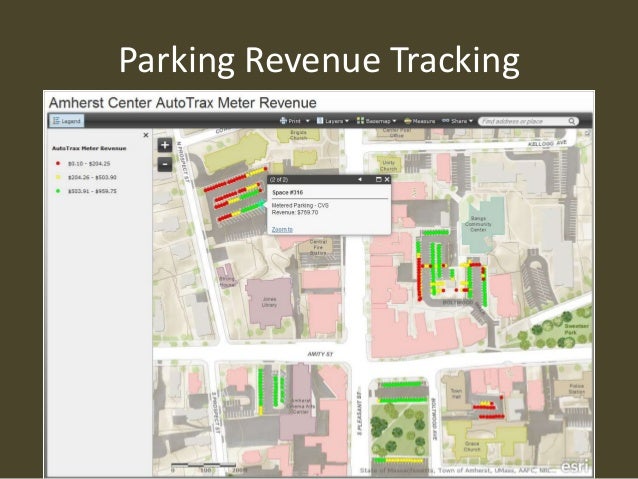Click the Unity Church building
The width and height of the screenshot is (638, 479).
(389, 165)
